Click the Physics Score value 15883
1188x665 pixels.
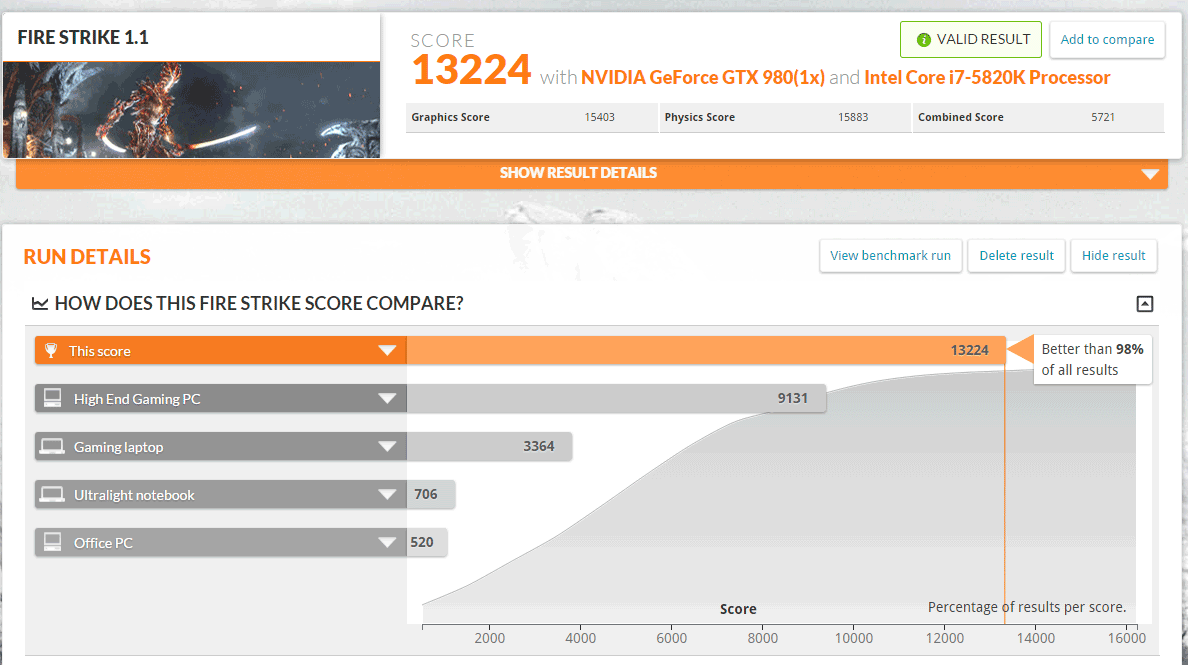[853, 117]
